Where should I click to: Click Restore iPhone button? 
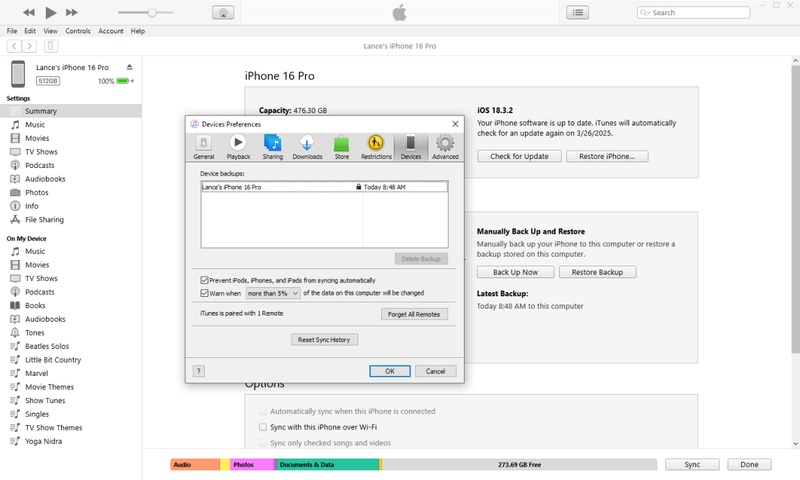click(607, 156)
